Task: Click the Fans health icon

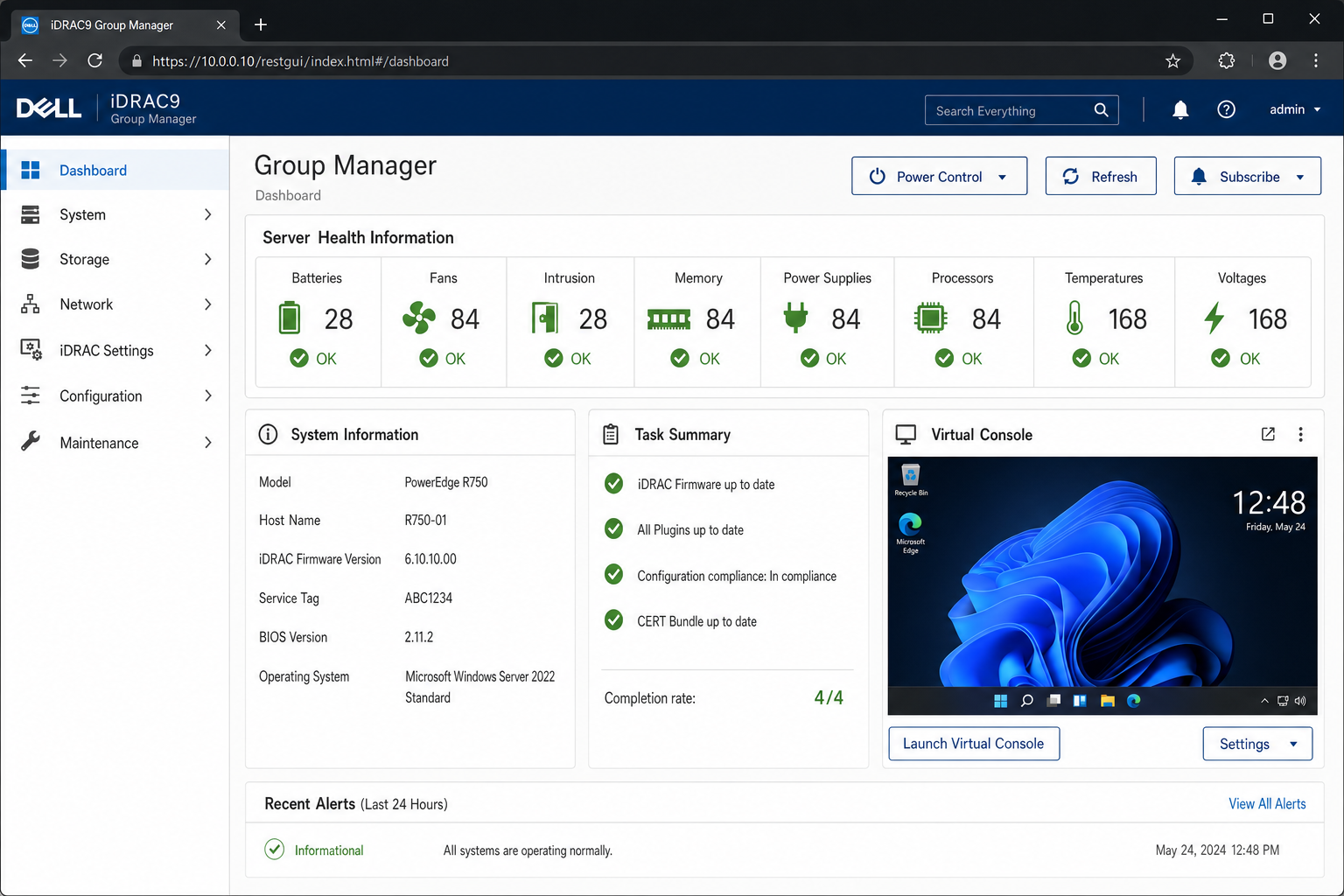Action: [419, 318]
